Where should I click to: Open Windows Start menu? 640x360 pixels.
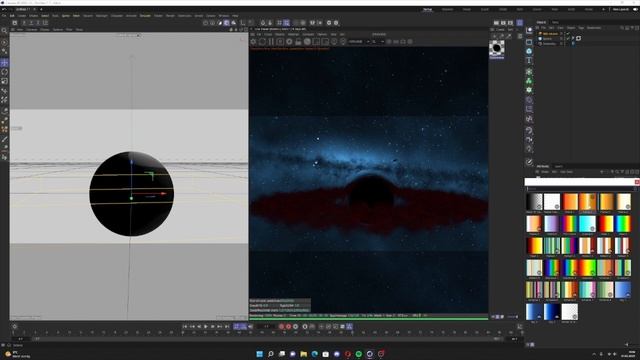click(259, 354)
